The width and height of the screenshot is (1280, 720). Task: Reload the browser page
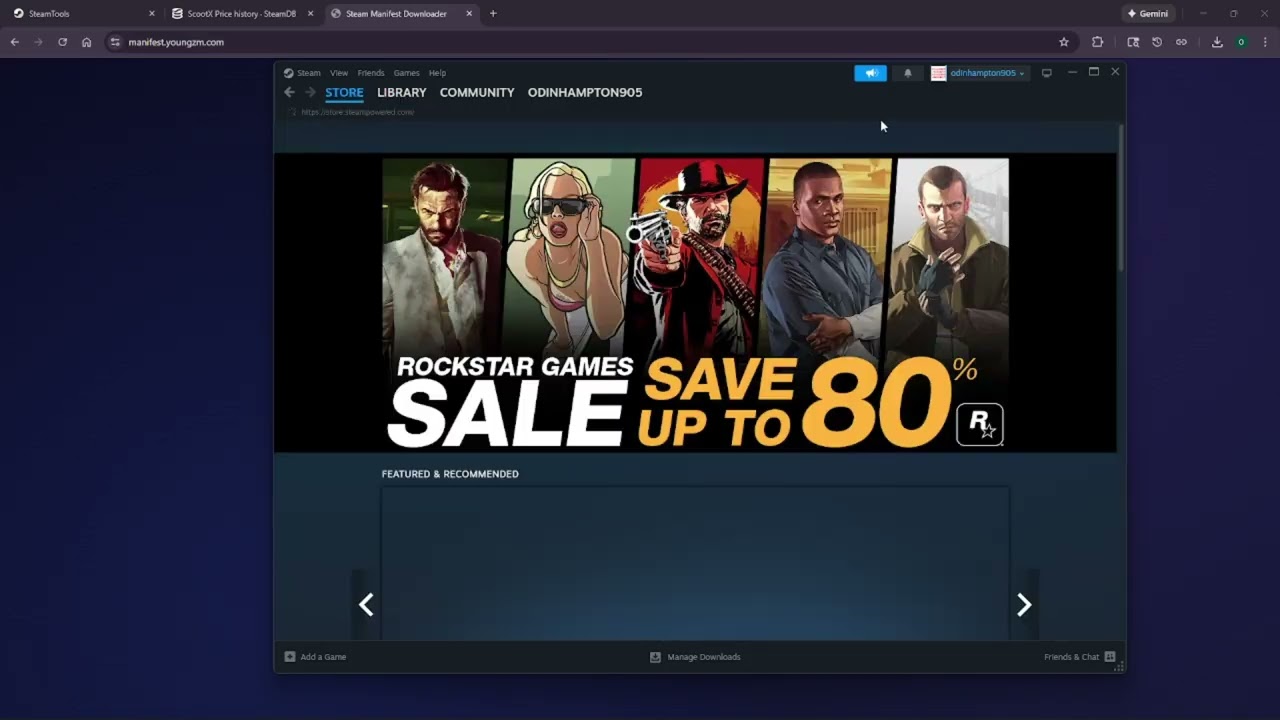(x=62, y=42)
